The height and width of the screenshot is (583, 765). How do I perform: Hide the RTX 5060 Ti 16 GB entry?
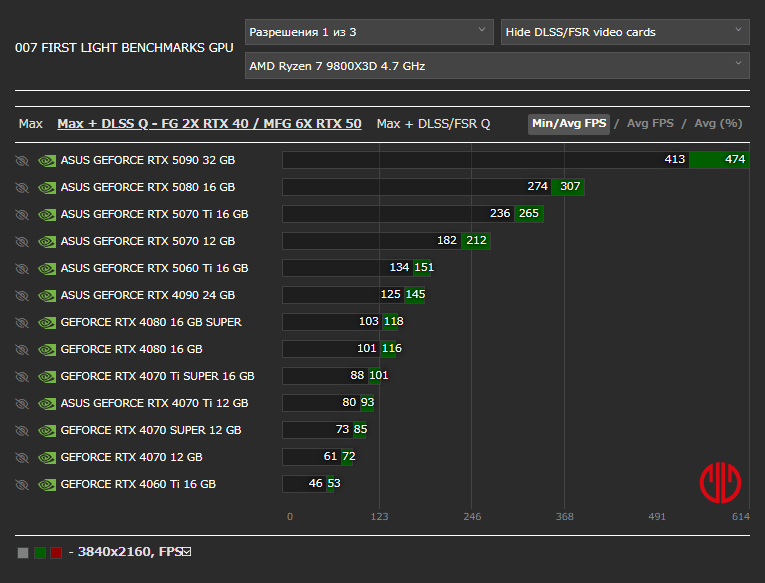[x=22, y=268]
